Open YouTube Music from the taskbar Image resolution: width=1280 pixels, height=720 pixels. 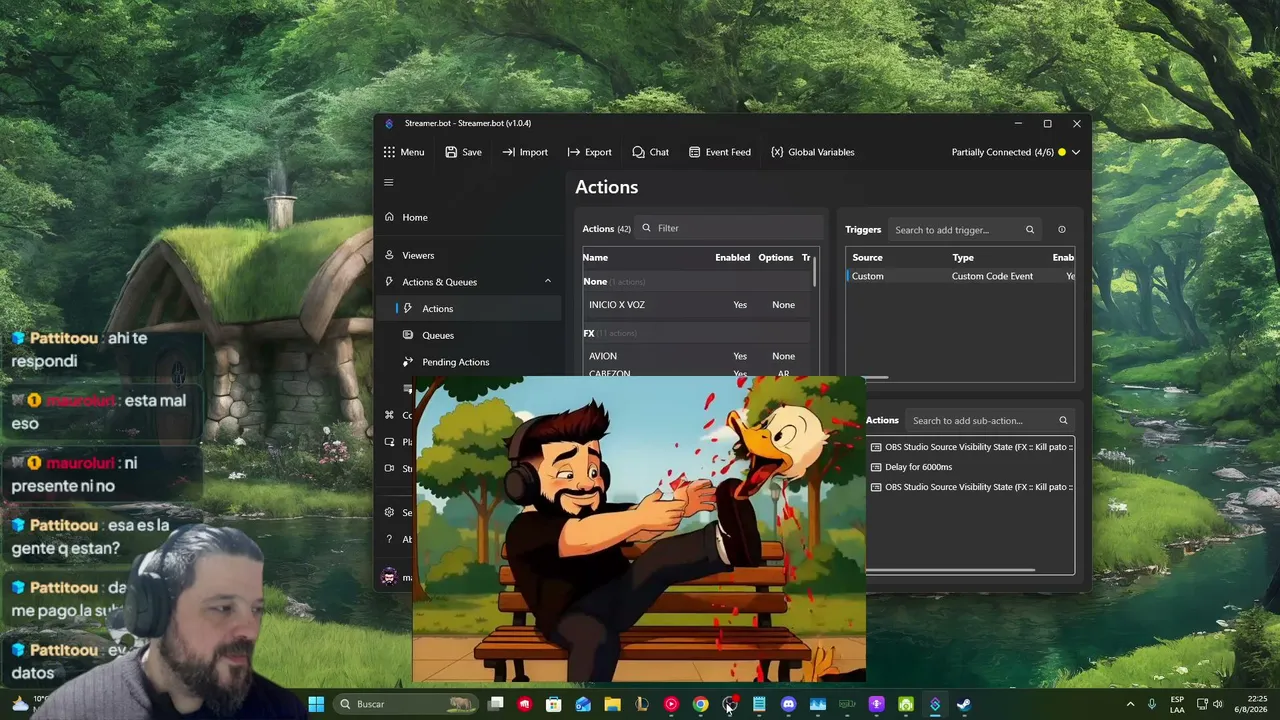(671, 704)
